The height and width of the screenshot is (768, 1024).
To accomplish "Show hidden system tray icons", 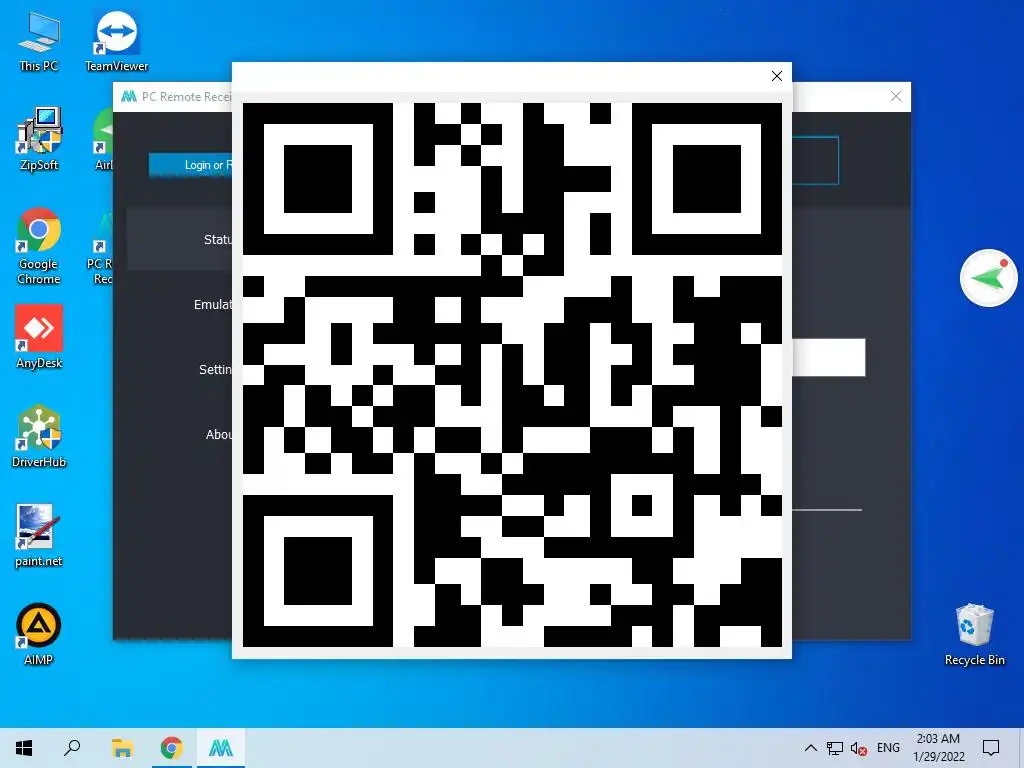I will (x=810, y=748).
